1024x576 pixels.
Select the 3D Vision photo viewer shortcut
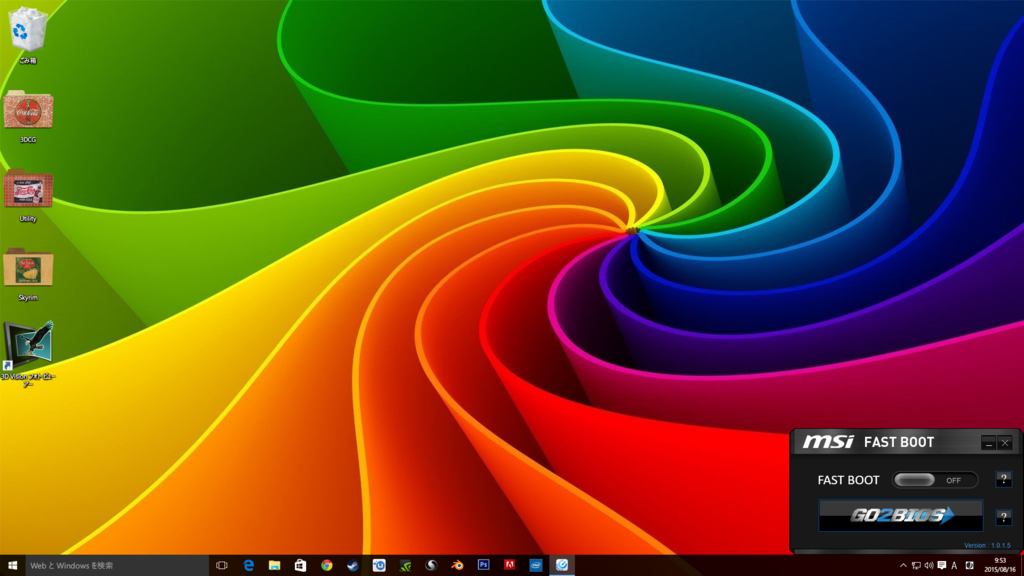coord(27,354)
